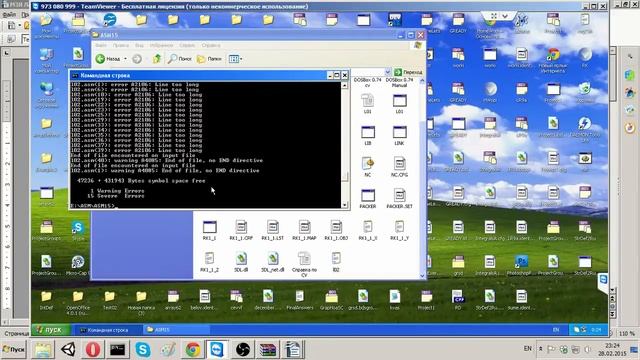Image resolution: width=640 pixels, height=360 pixels.
Task: Select the SDL.dll file
Action: pyautogui.click(x=241, y=262)
